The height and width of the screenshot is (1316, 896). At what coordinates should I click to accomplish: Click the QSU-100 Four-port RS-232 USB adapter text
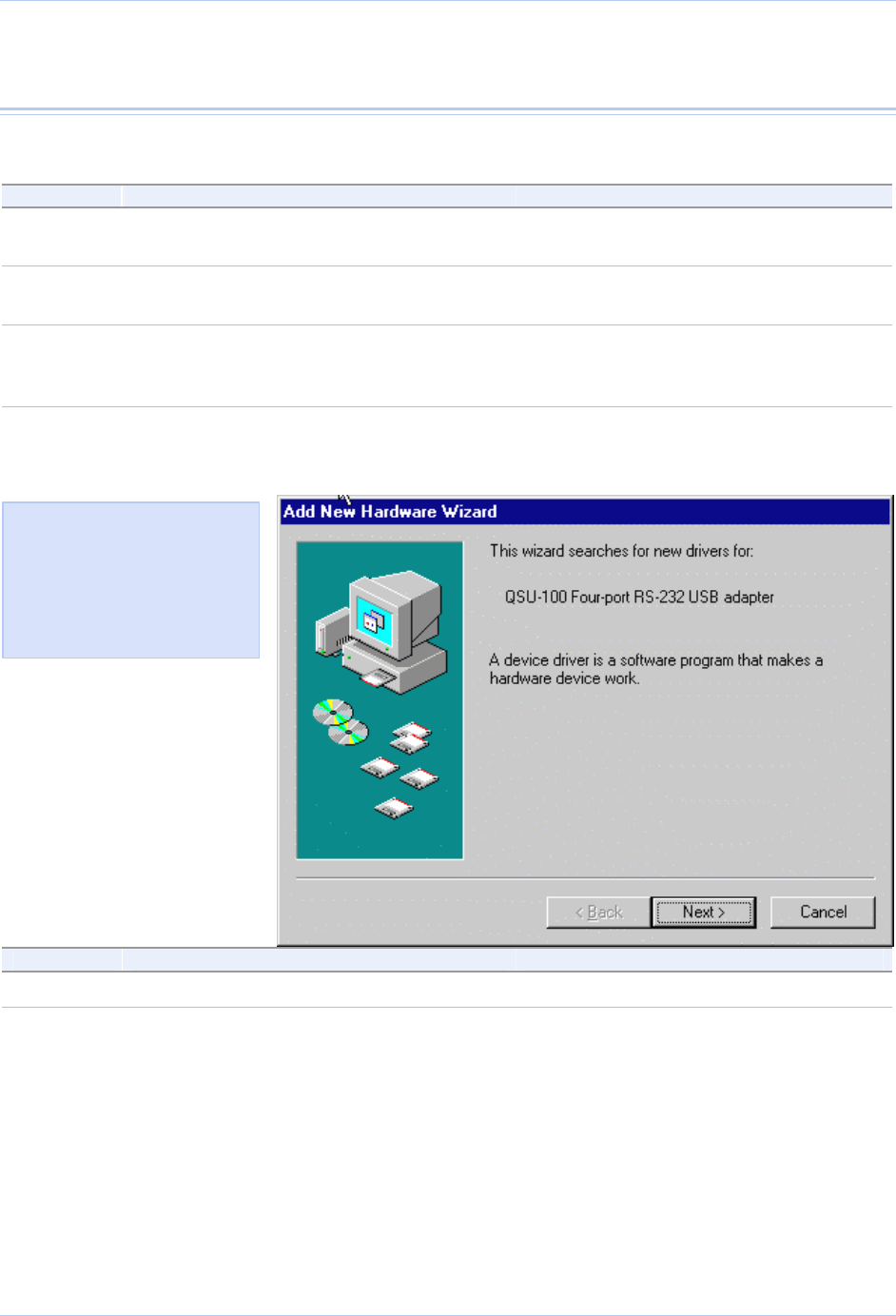click(639, 597)
